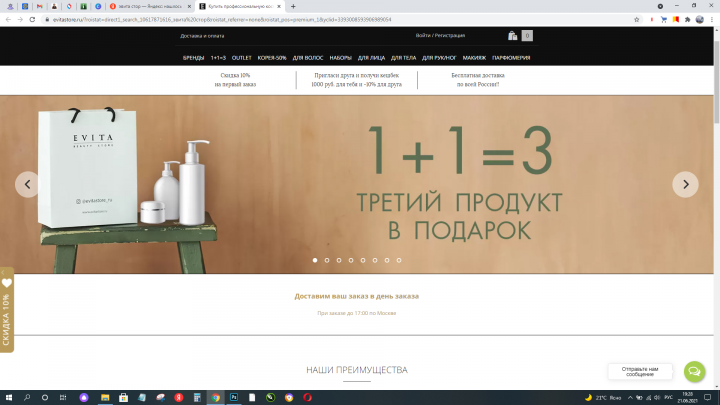Switch to the Yandex search results tab

[150, 6]
